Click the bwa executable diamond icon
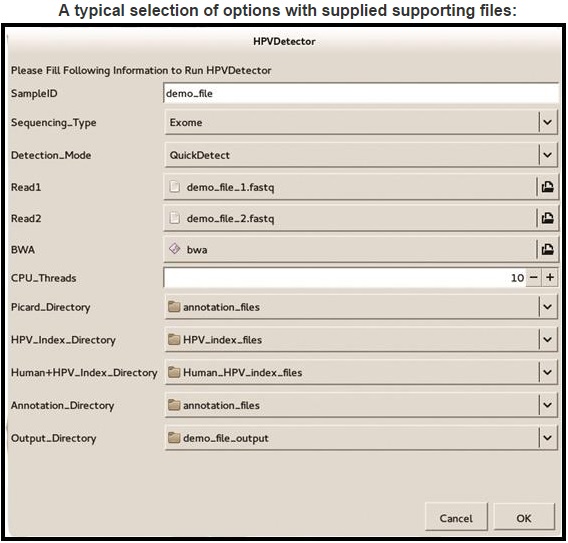 [x=175, y=249]
